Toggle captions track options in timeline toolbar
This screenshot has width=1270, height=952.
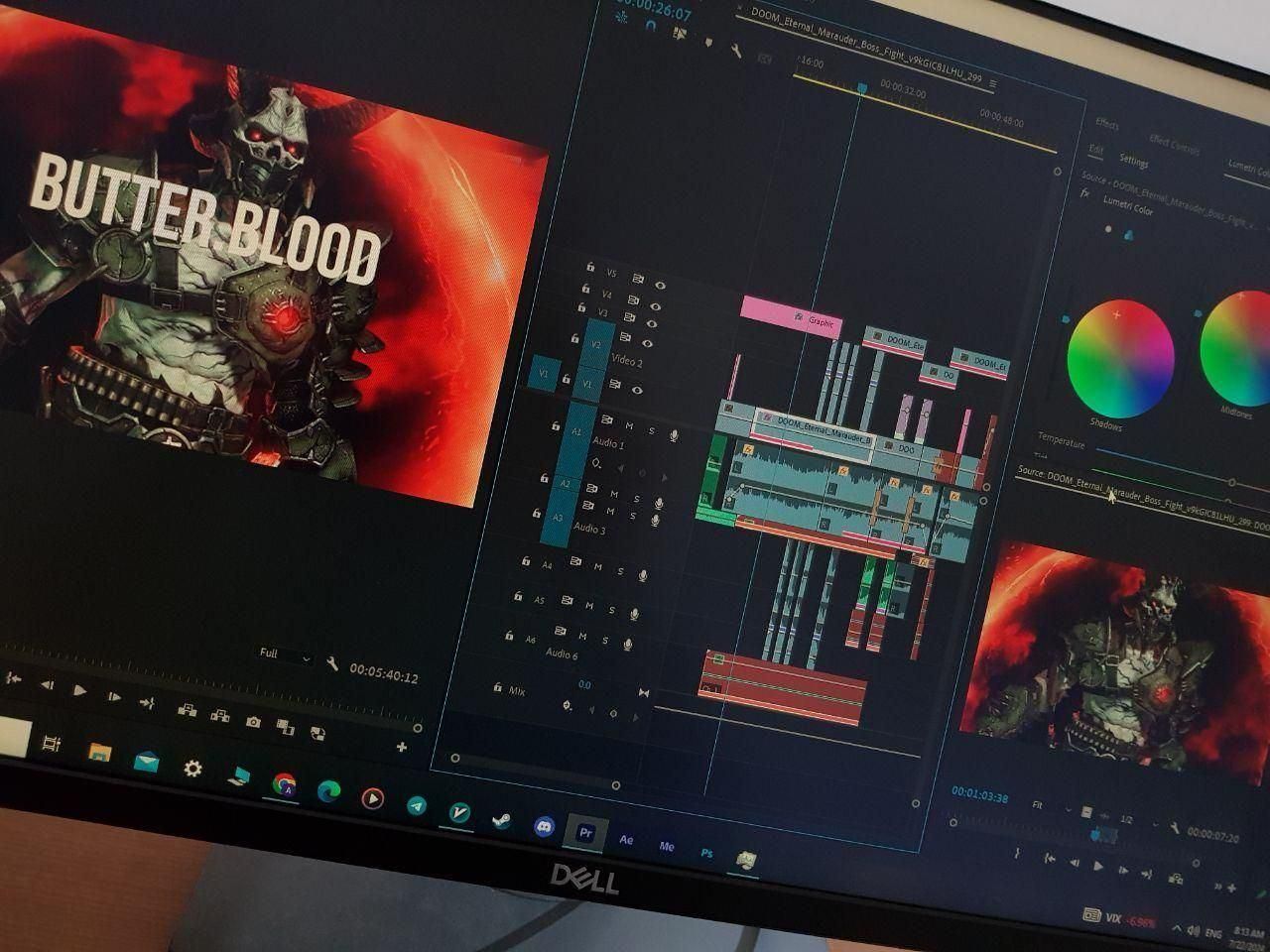(x=764, y=59)
